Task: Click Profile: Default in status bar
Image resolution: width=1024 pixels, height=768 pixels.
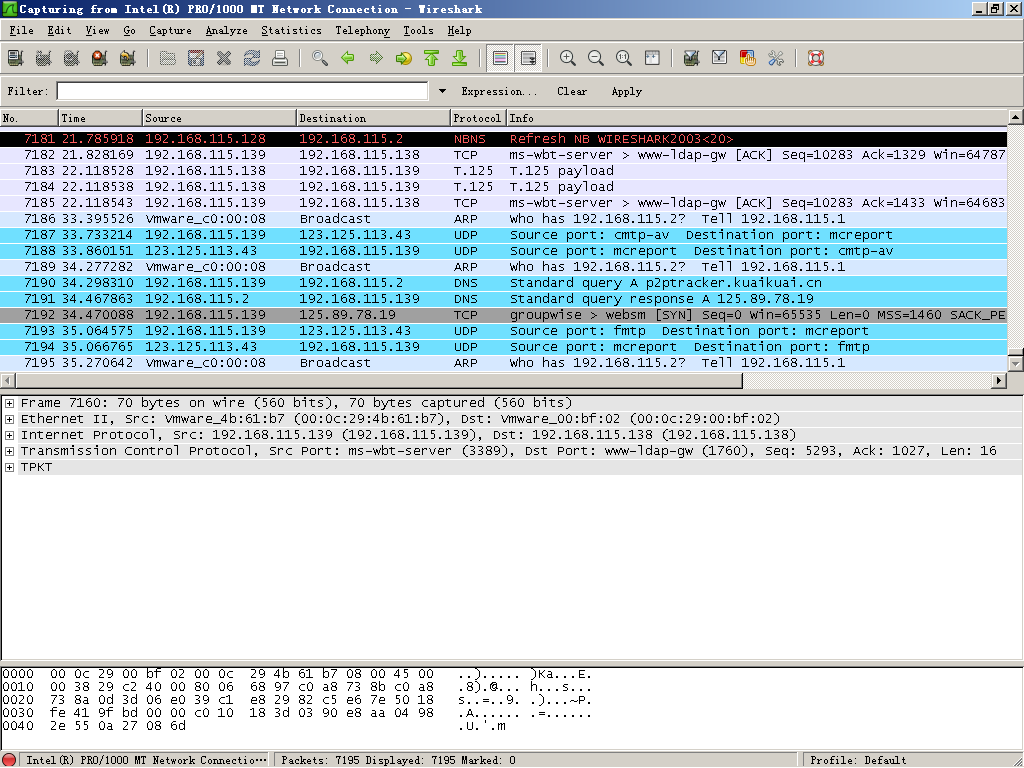Action: click(858, 760)
